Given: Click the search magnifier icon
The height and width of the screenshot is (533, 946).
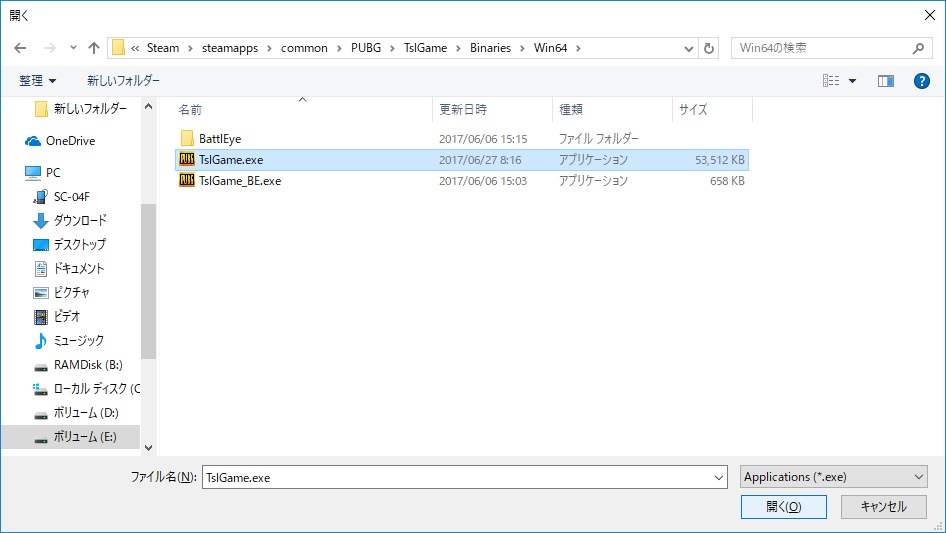Looking at the screenshot, I should pos(918,48).
